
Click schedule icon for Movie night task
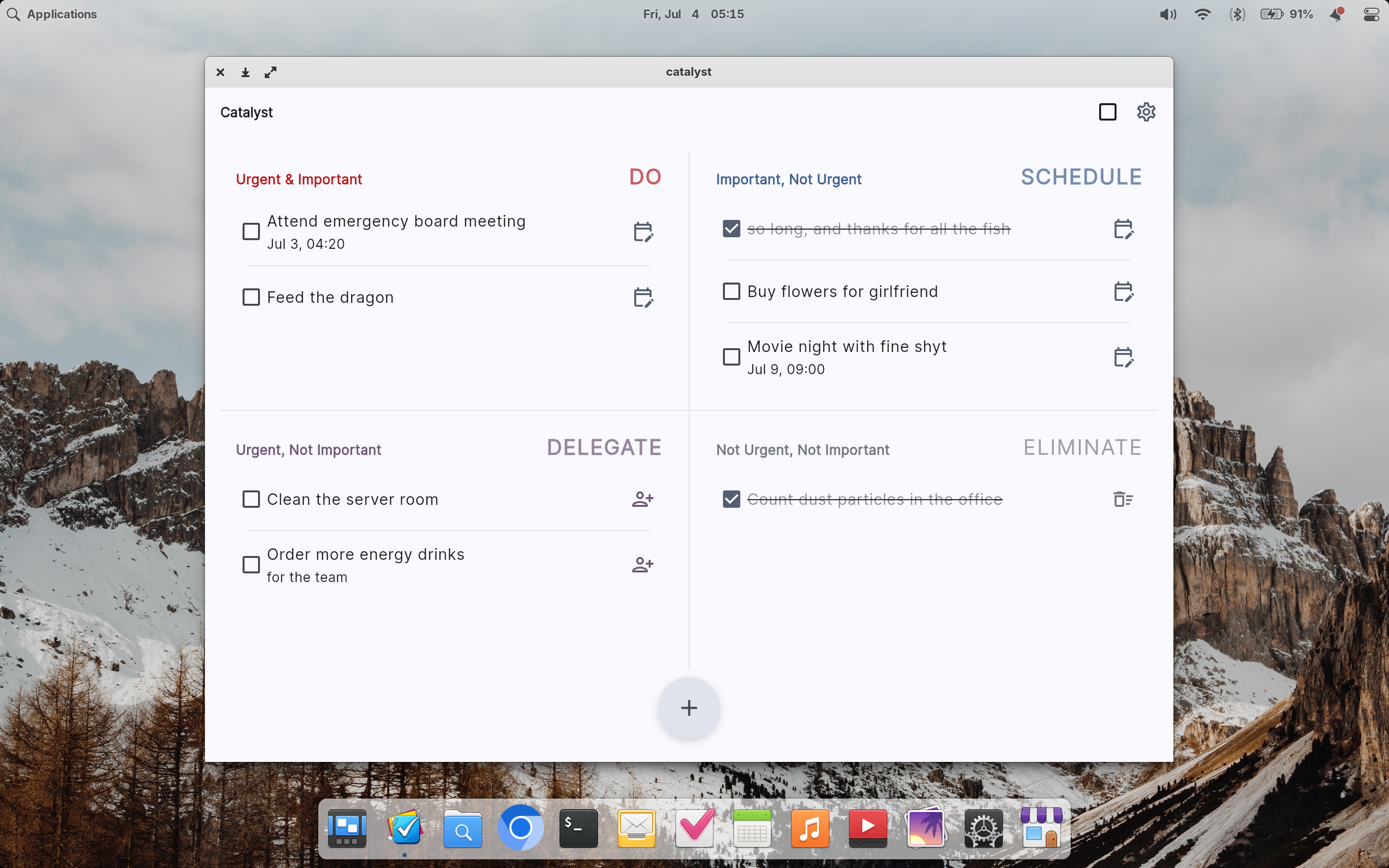click(x=1123, y=357)
